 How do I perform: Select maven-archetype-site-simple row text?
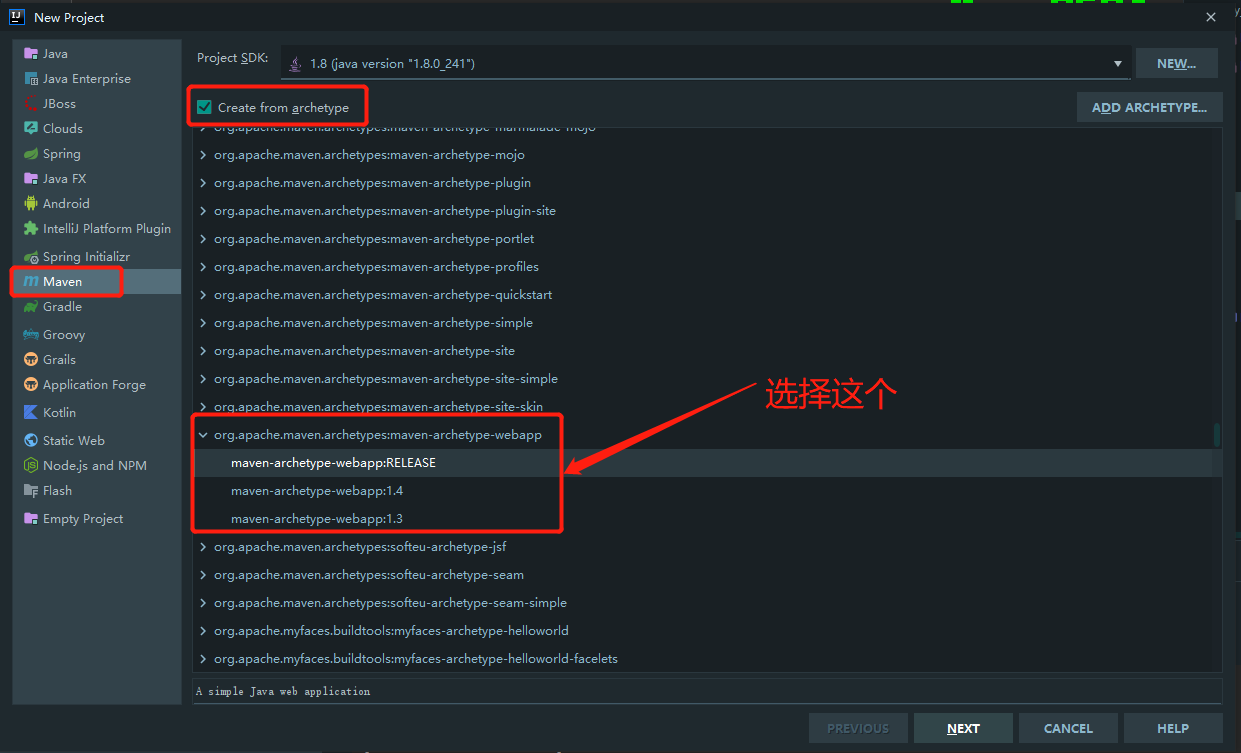point(386,379)
